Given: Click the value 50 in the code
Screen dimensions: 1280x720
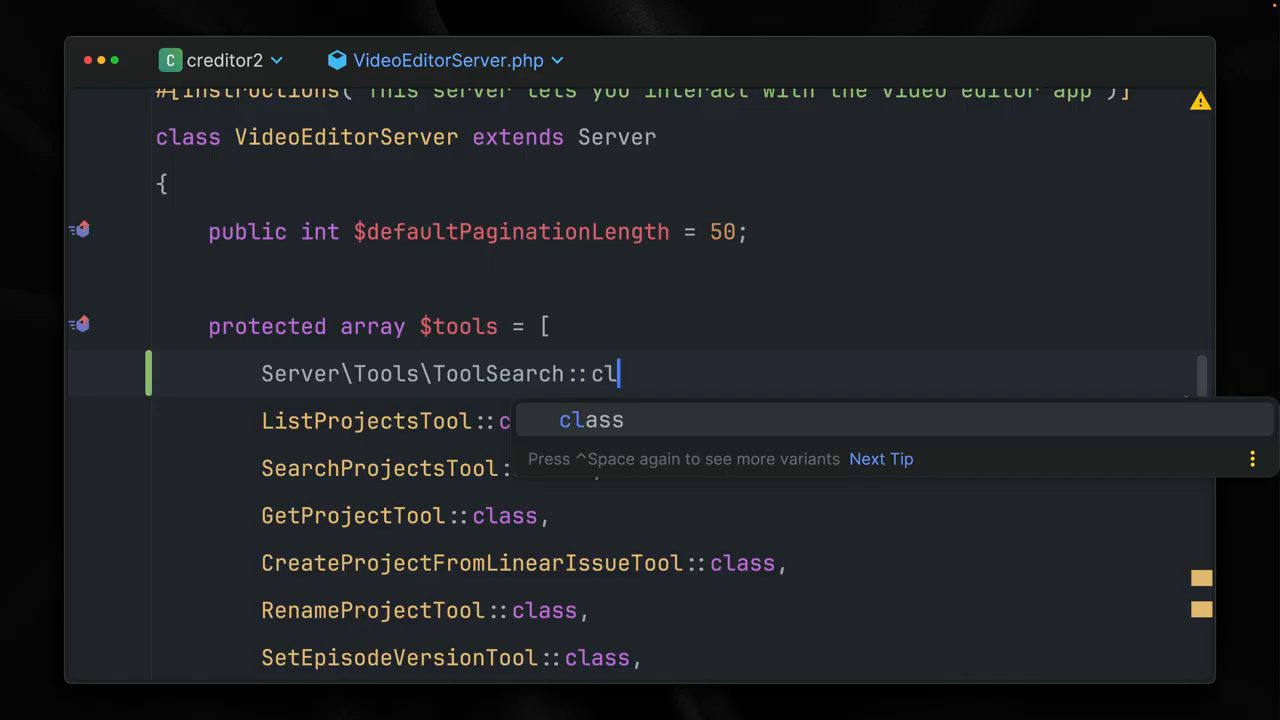Looking at the screenshot, I should (722, 232).
